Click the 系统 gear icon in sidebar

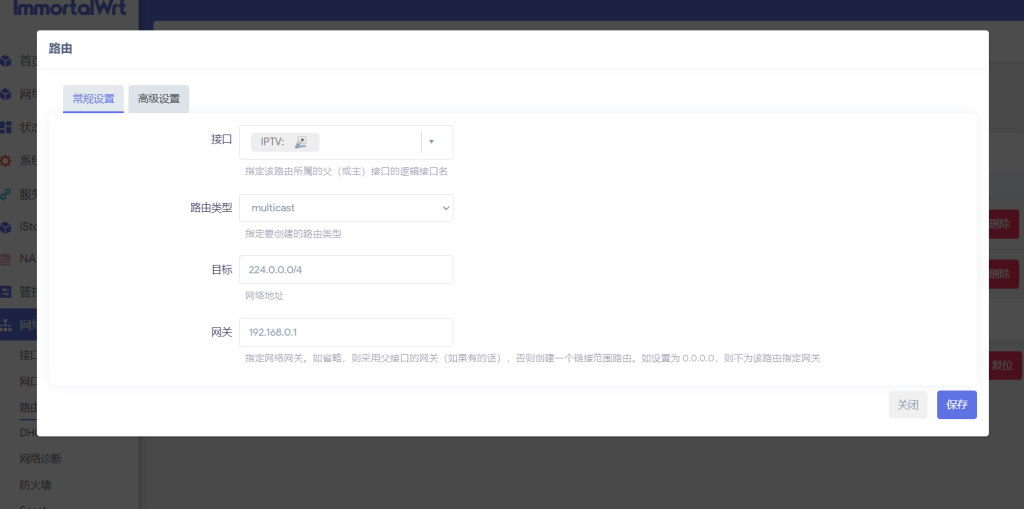(6, 160)
